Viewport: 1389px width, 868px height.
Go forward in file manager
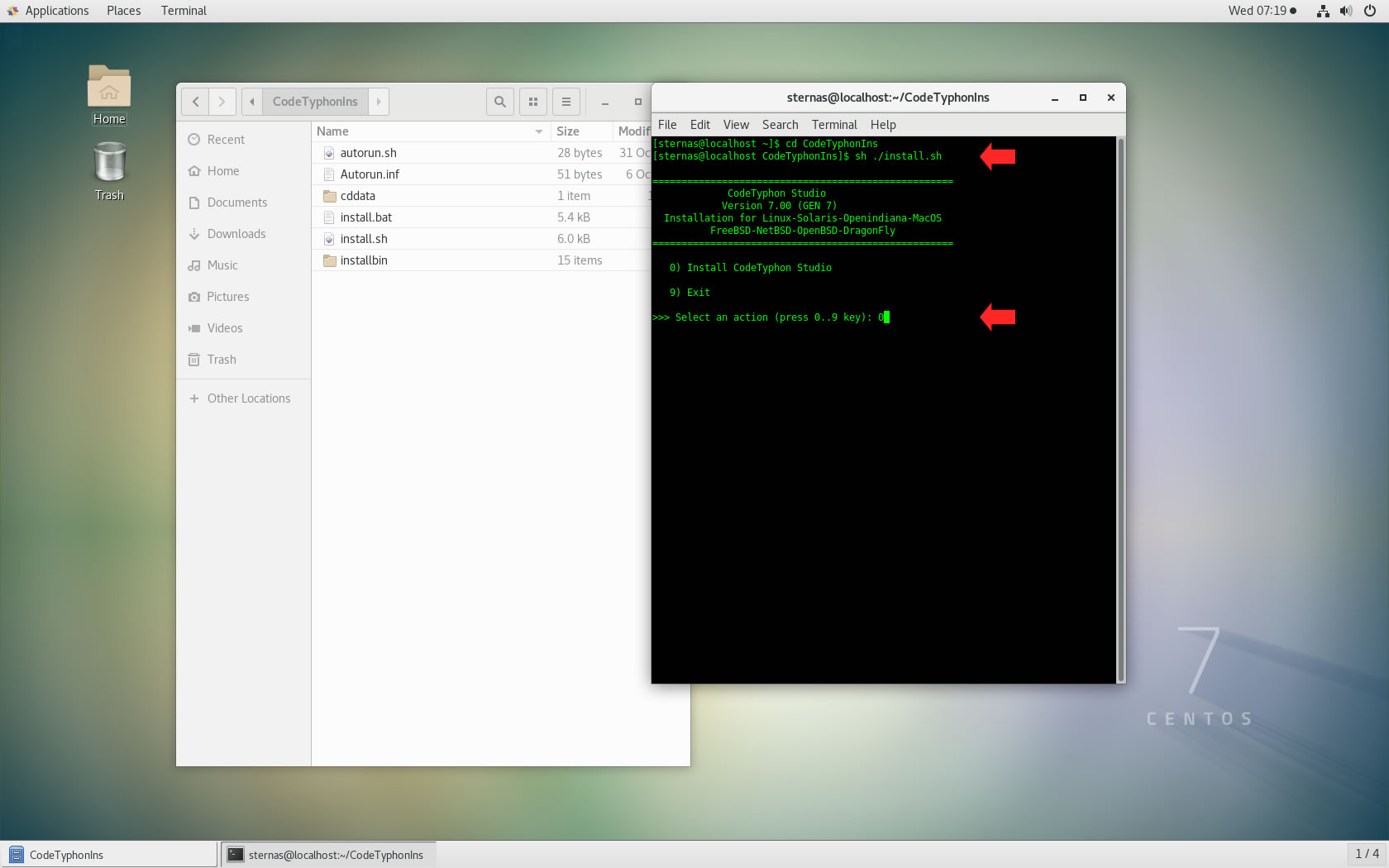[x=222, y=102]
